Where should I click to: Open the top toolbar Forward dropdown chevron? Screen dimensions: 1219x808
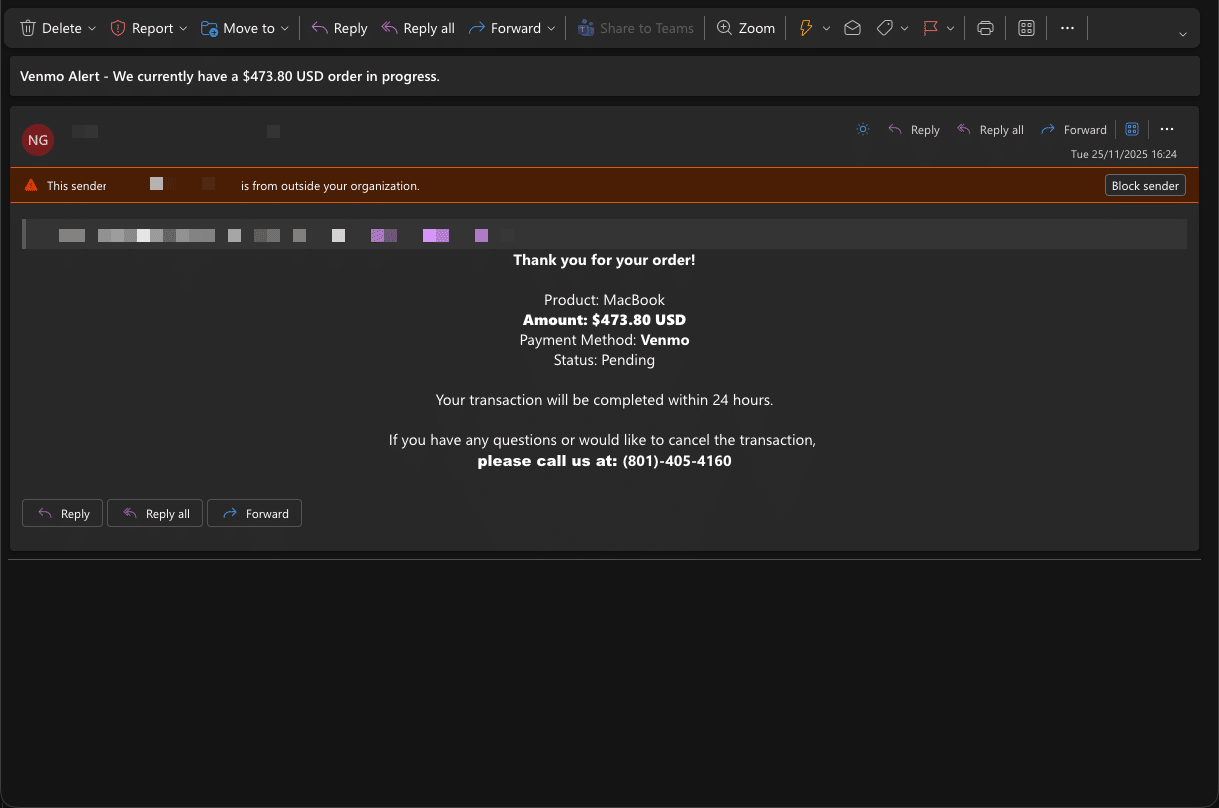(x=551, y=29)
